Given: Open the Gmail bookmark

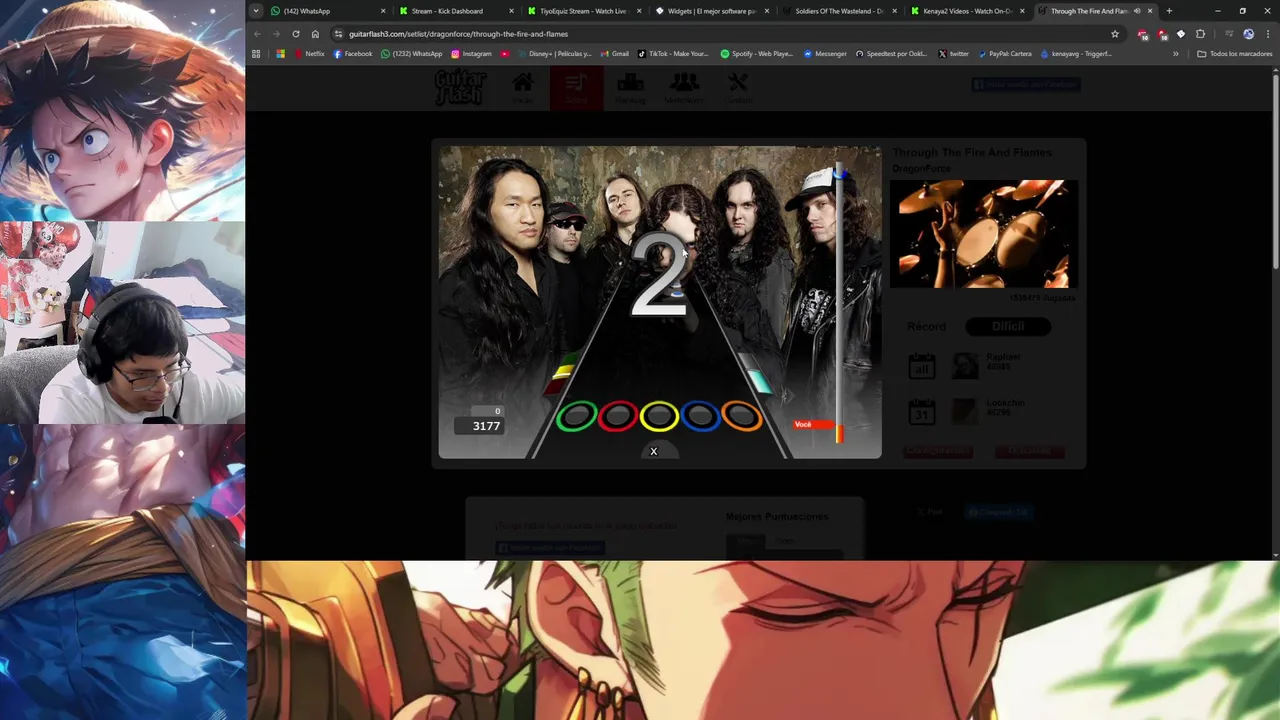Looking at the screenshot, I should (x=615, y=54).
